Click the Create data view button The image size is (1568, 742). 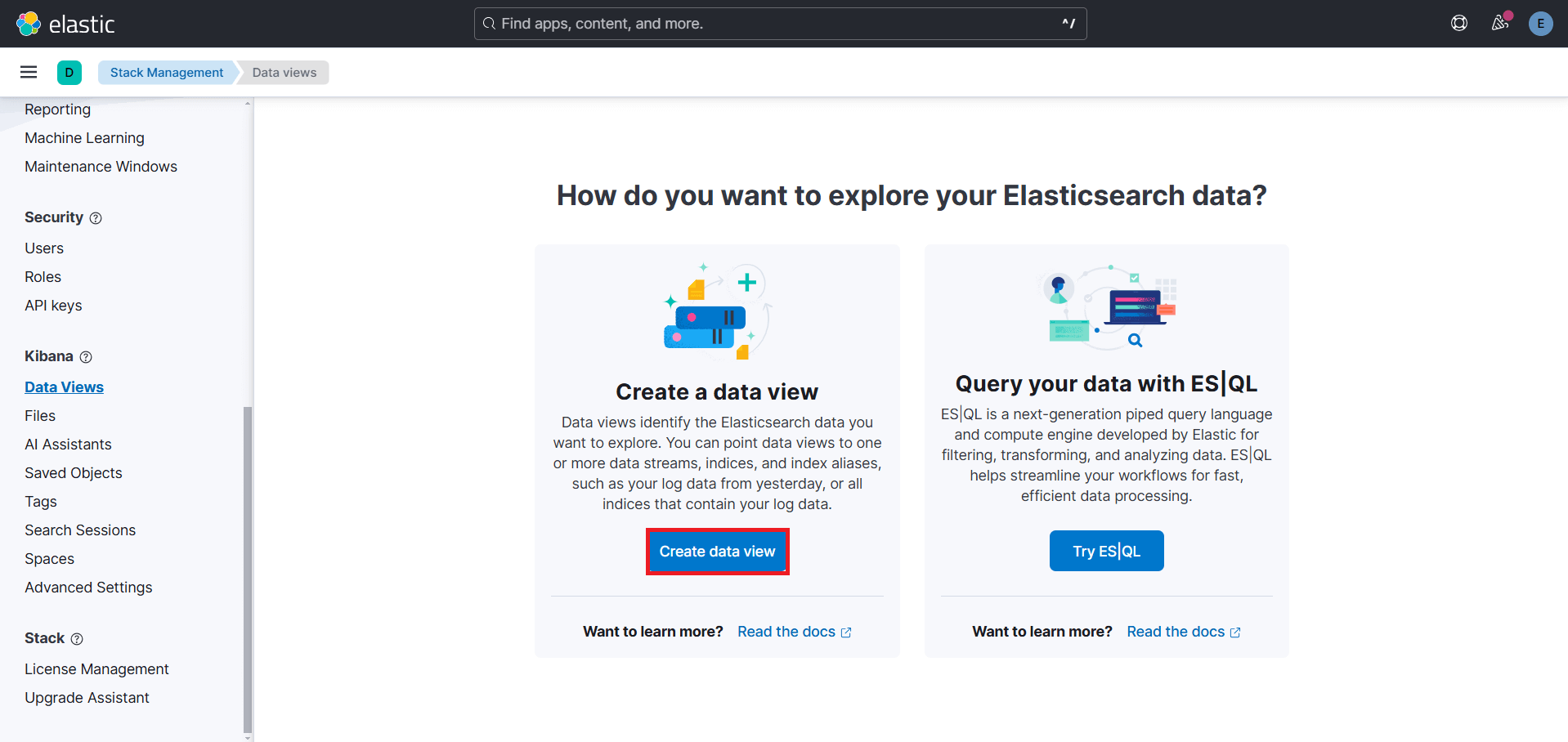coord(717,551)
